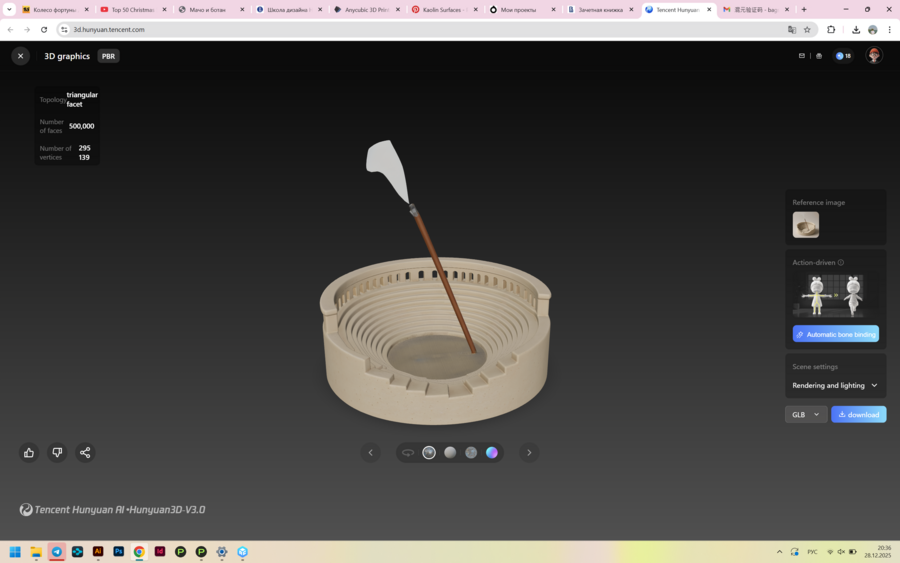Open the share icon
900x563 pixels.
point(85,452)
